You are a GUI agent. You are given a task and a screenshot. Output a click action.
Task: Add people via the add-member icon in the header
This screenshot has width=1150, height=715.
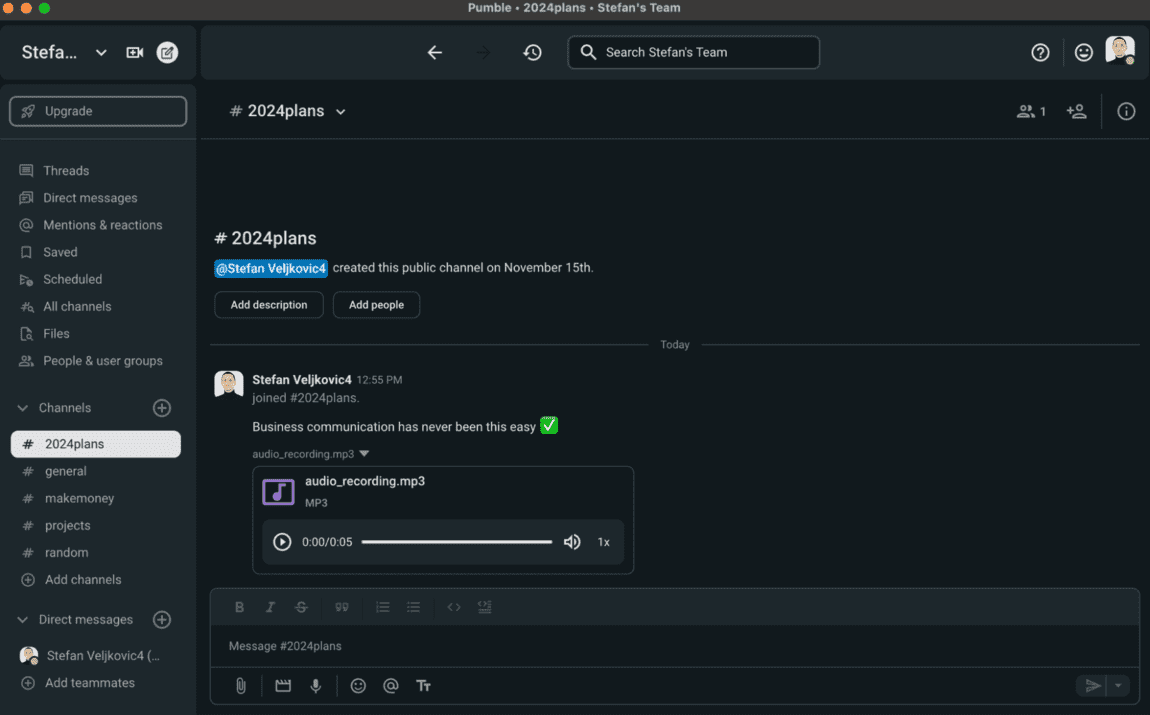1077,111
